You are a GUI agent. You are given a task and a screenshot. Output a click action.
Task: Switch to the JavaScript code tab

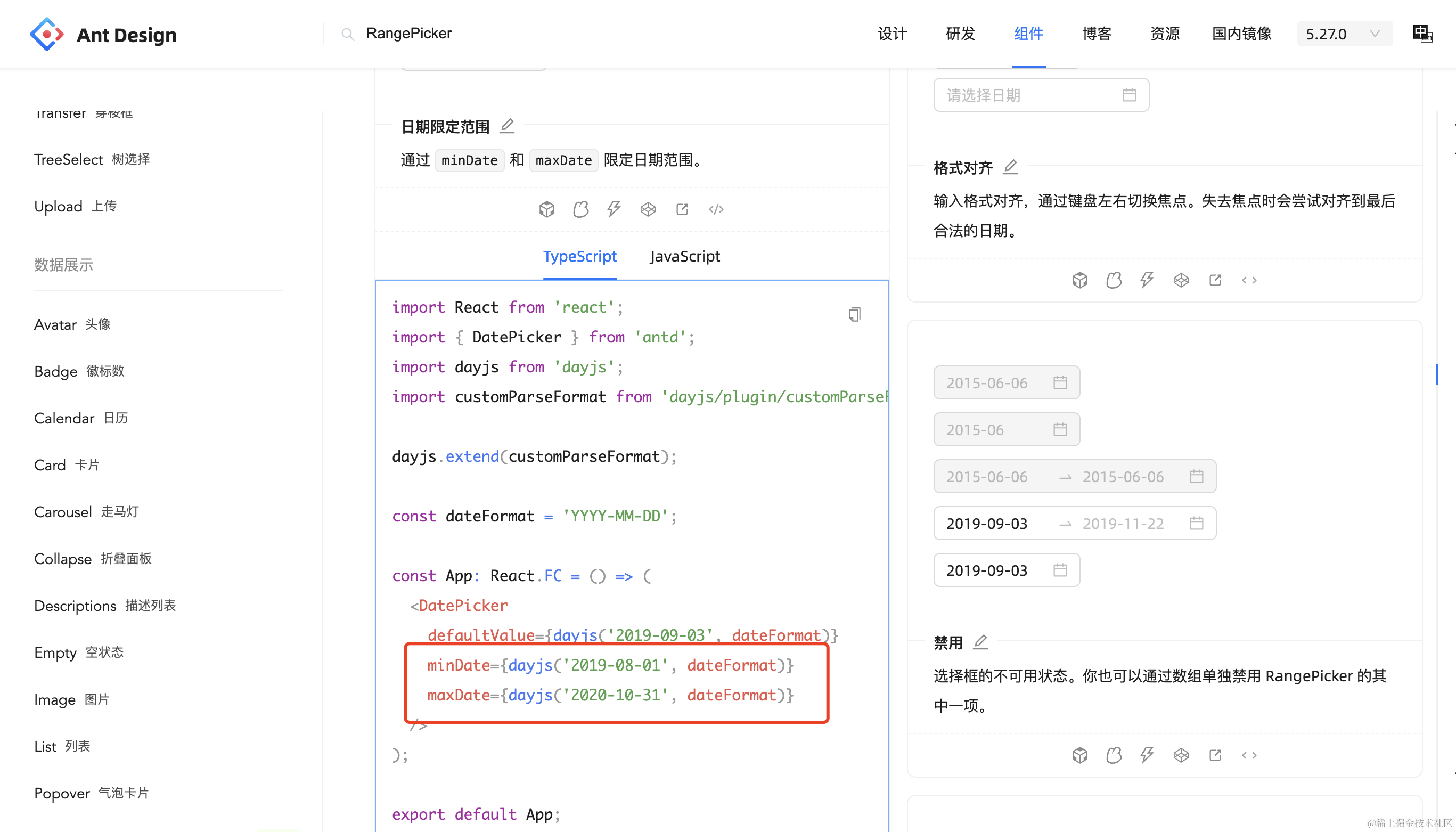tap(685, 257)
